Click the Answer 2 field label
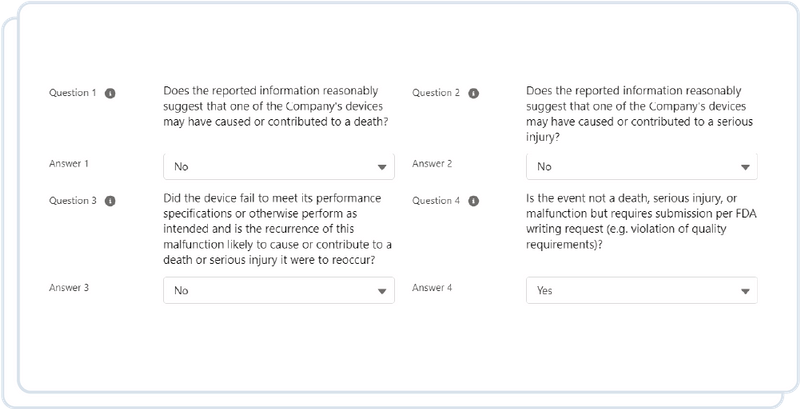 (x=433, y=162)
